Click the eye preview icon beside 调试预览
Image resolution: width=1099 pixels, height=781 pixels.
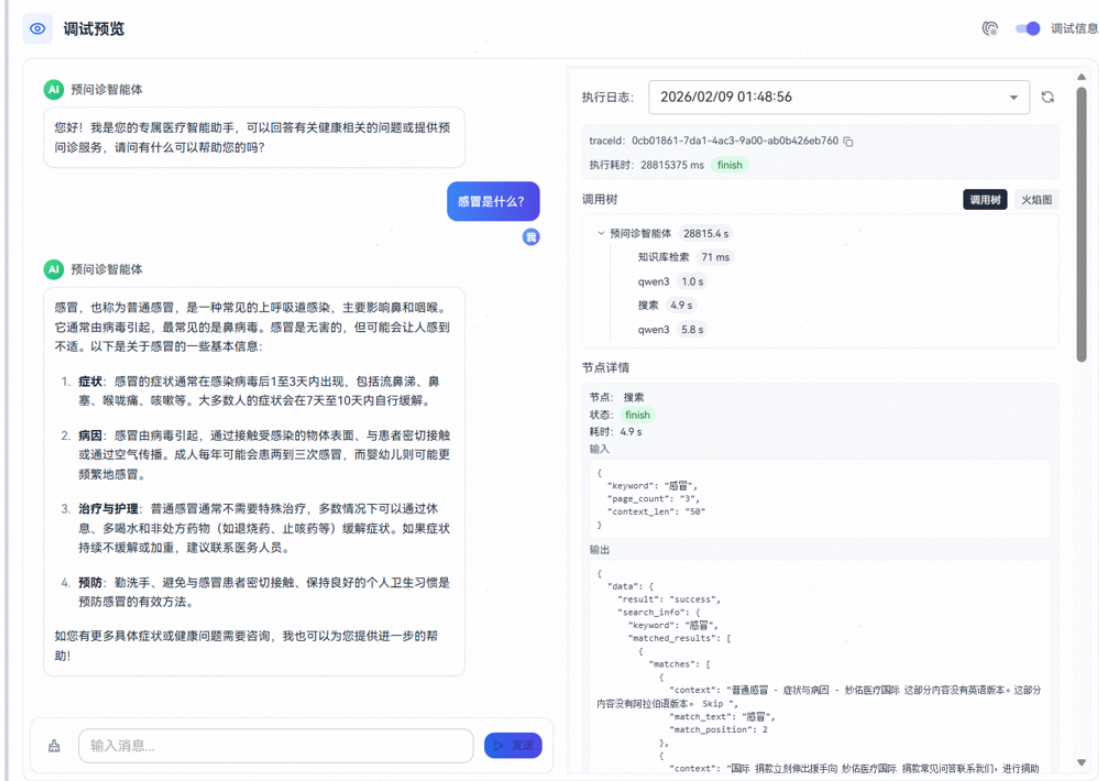point(38,29)
